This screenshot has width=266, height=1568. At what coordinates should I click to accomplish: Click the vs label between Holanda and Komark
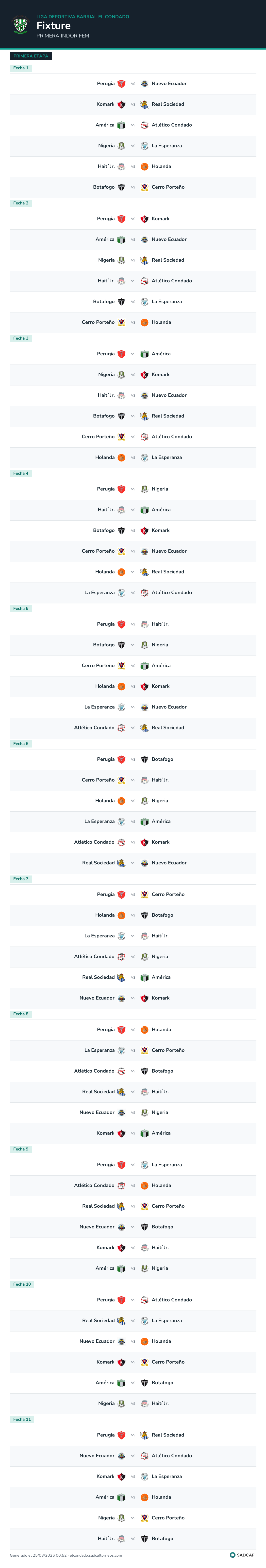pos(133,686)
